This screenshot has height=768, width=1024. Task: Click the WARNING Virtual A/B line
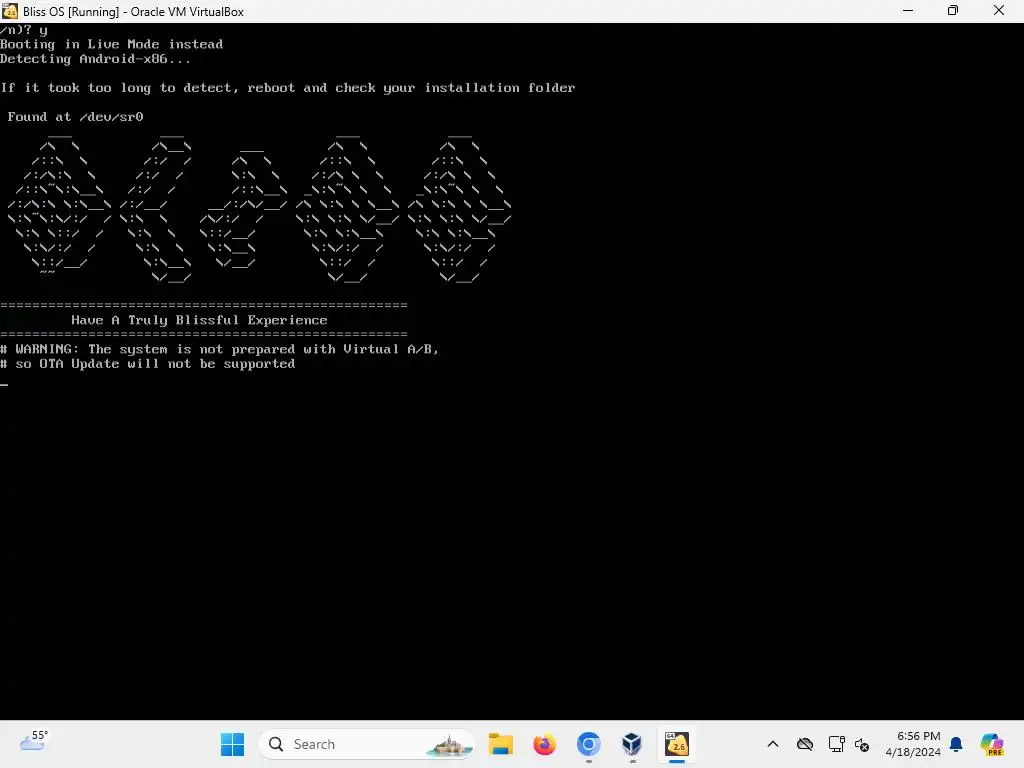(x=219, y=349)
